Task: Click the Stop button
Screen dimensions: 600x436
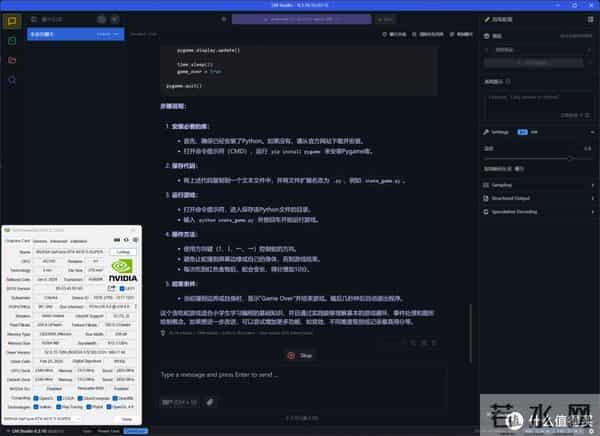Action: 300,356
